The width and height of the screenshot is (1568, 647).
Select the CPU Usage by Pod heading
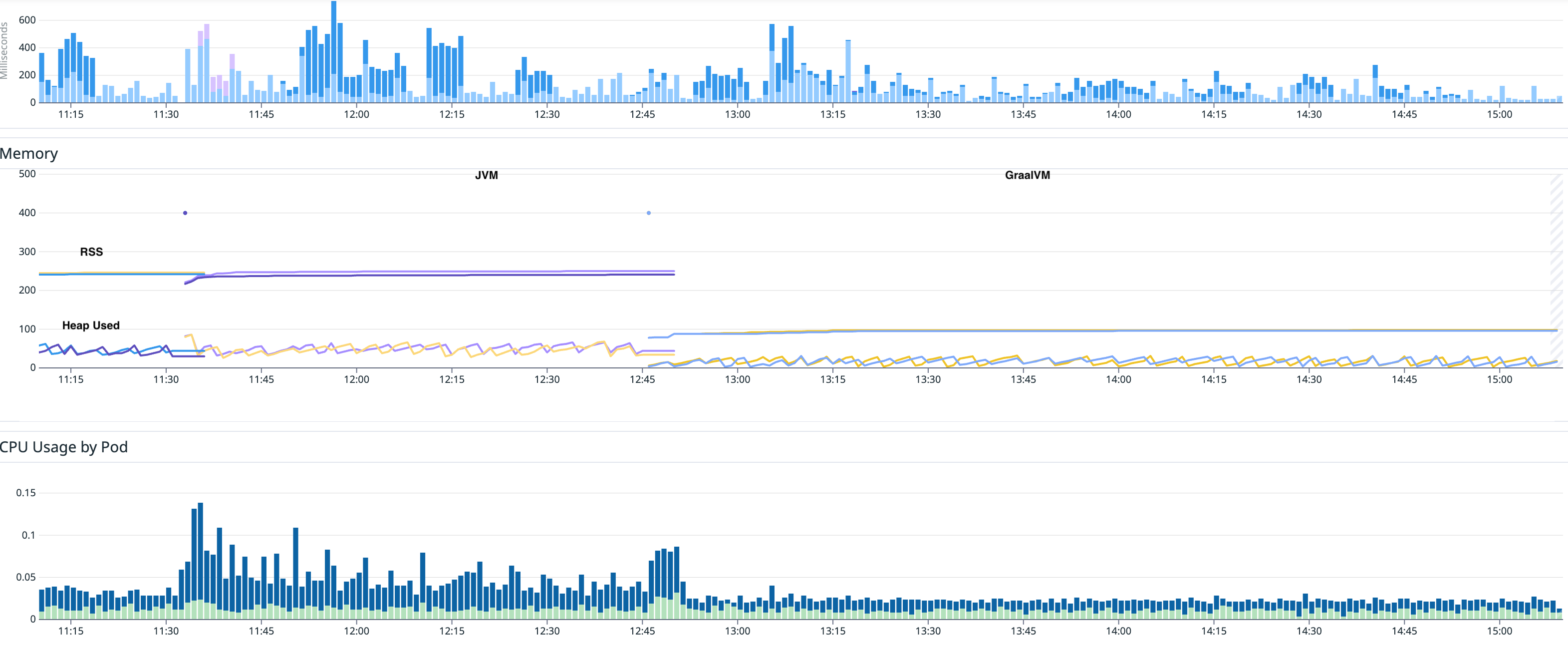(x=64, y=446)
